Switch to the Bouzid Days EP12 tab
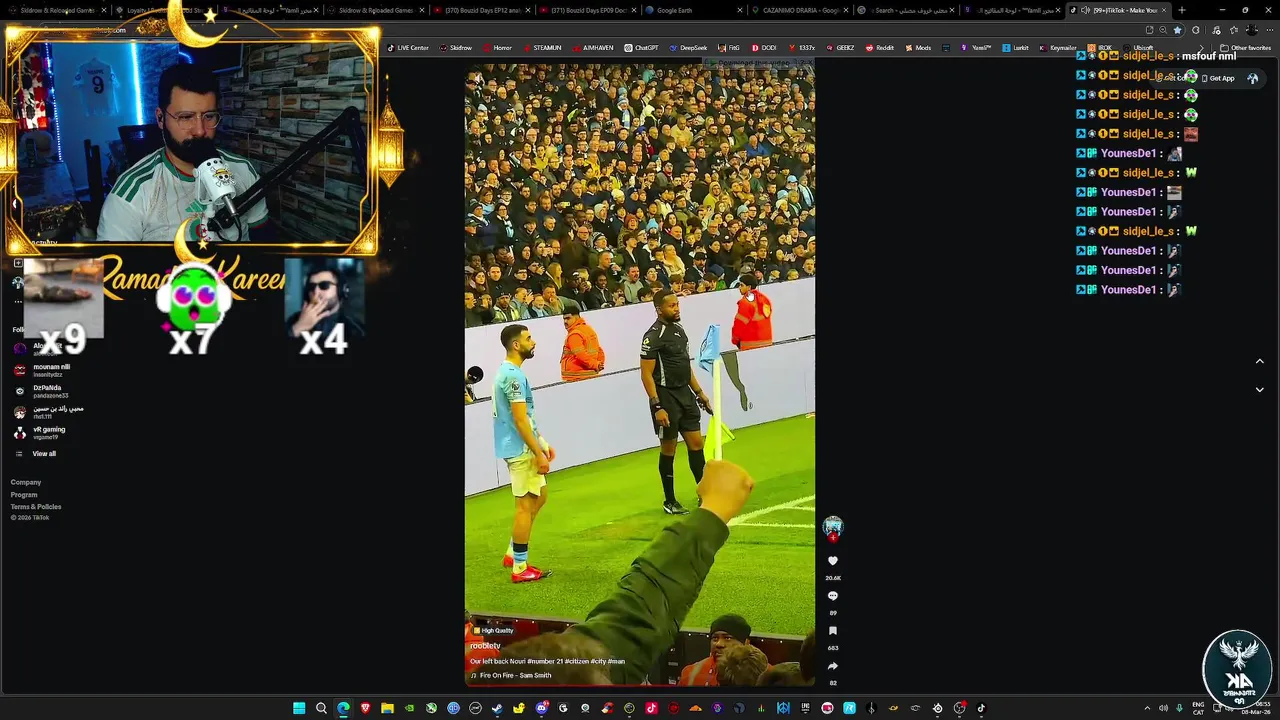The width and height of the screenshot is (1280, 720). pyautogui.click(x=480, y=10)
